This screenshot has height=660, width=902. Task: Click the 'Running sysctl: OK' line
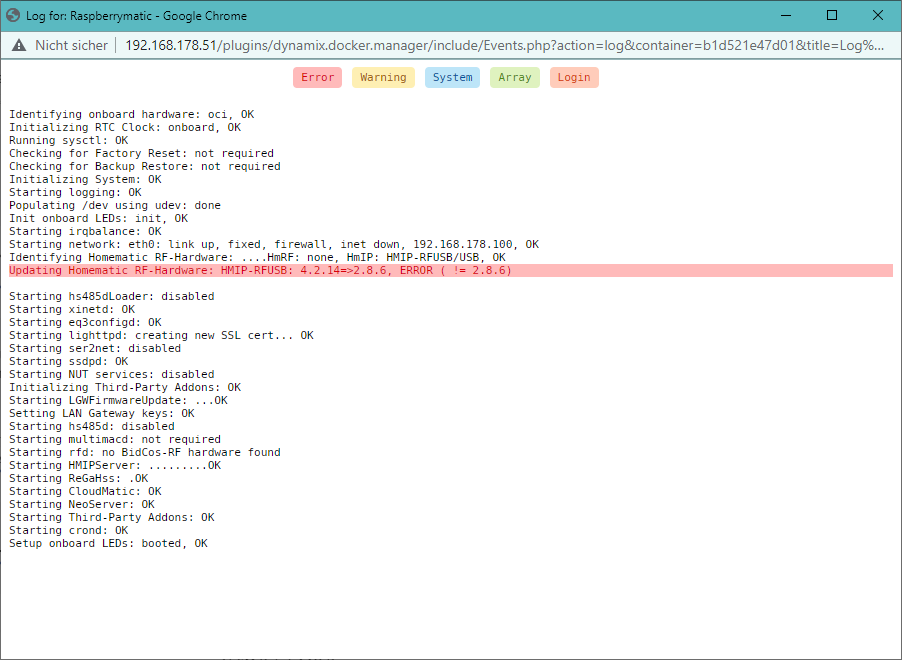pyautogui.click(x=68, y=140)
